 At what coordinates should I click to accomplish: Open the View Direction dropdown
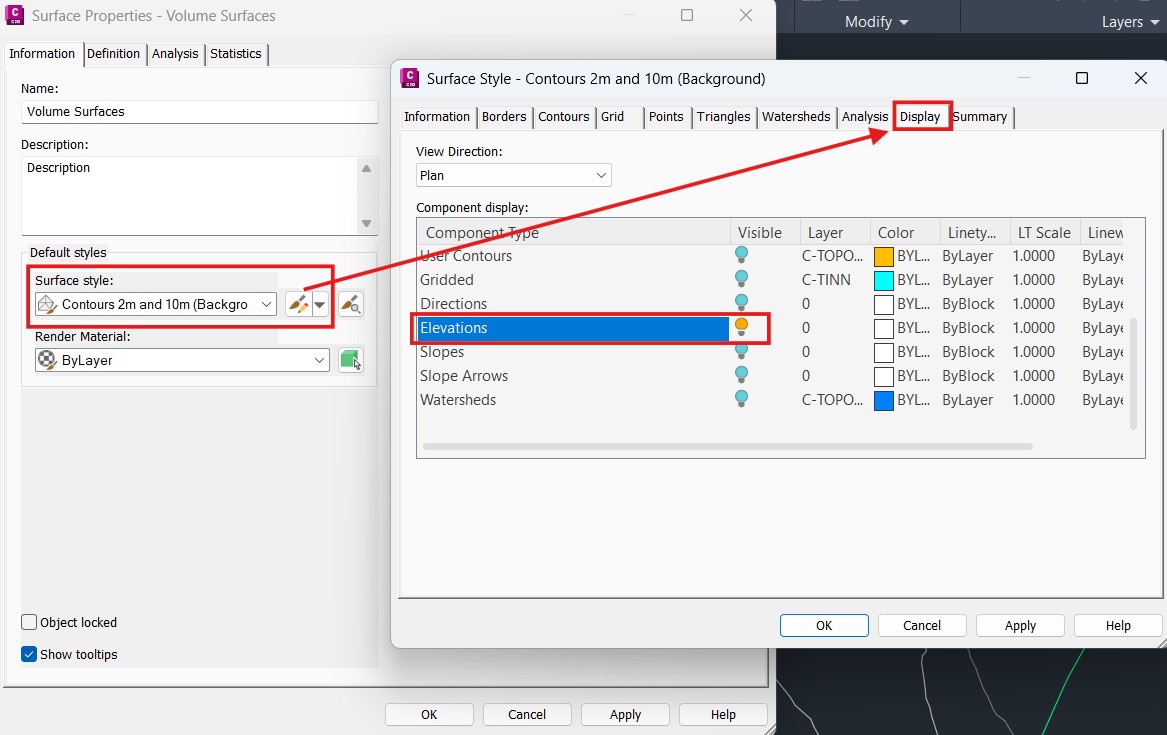513,175
